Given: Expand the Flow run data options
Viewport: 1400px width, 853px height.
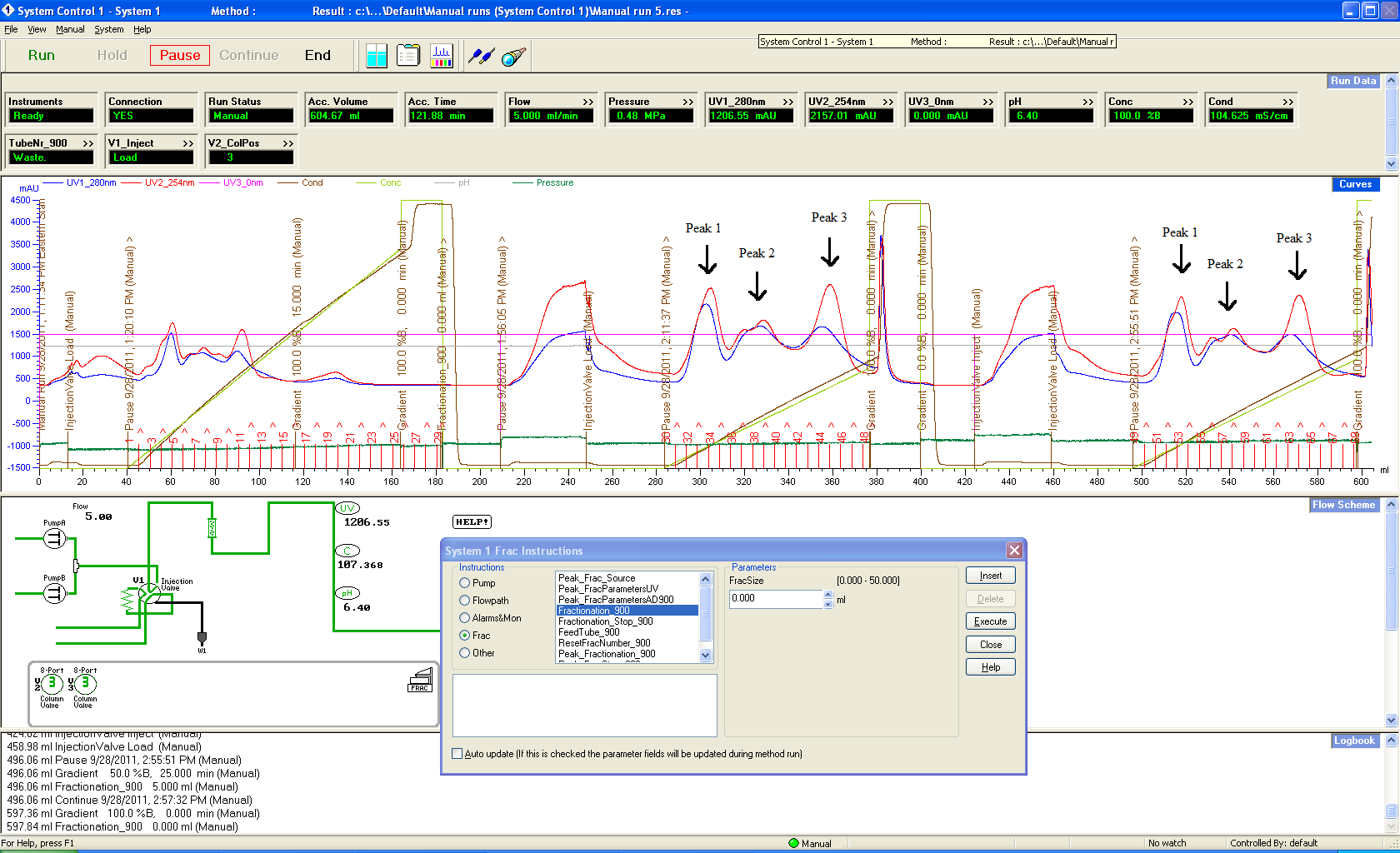Looking at the screenshot, I should click(587, 102).
